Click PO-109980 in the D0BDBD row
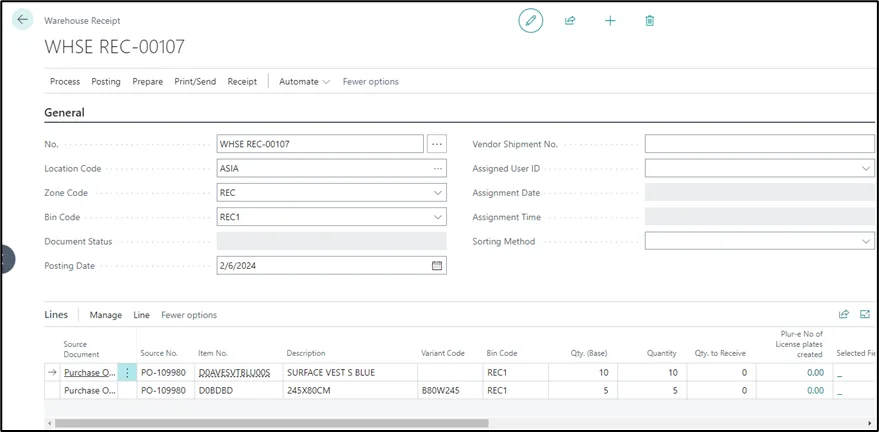The height and width of the screenshot is (432, 879). click(163, 391)
